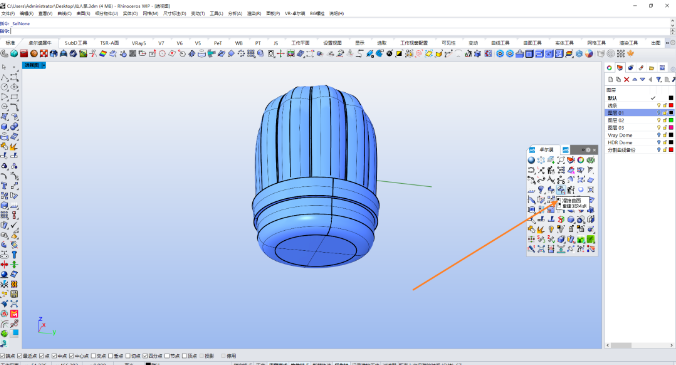The width and height of the screenshot is (676, 365).
Task: Expand the toolbar tabs overflow chevron
Action: (667, 43)
